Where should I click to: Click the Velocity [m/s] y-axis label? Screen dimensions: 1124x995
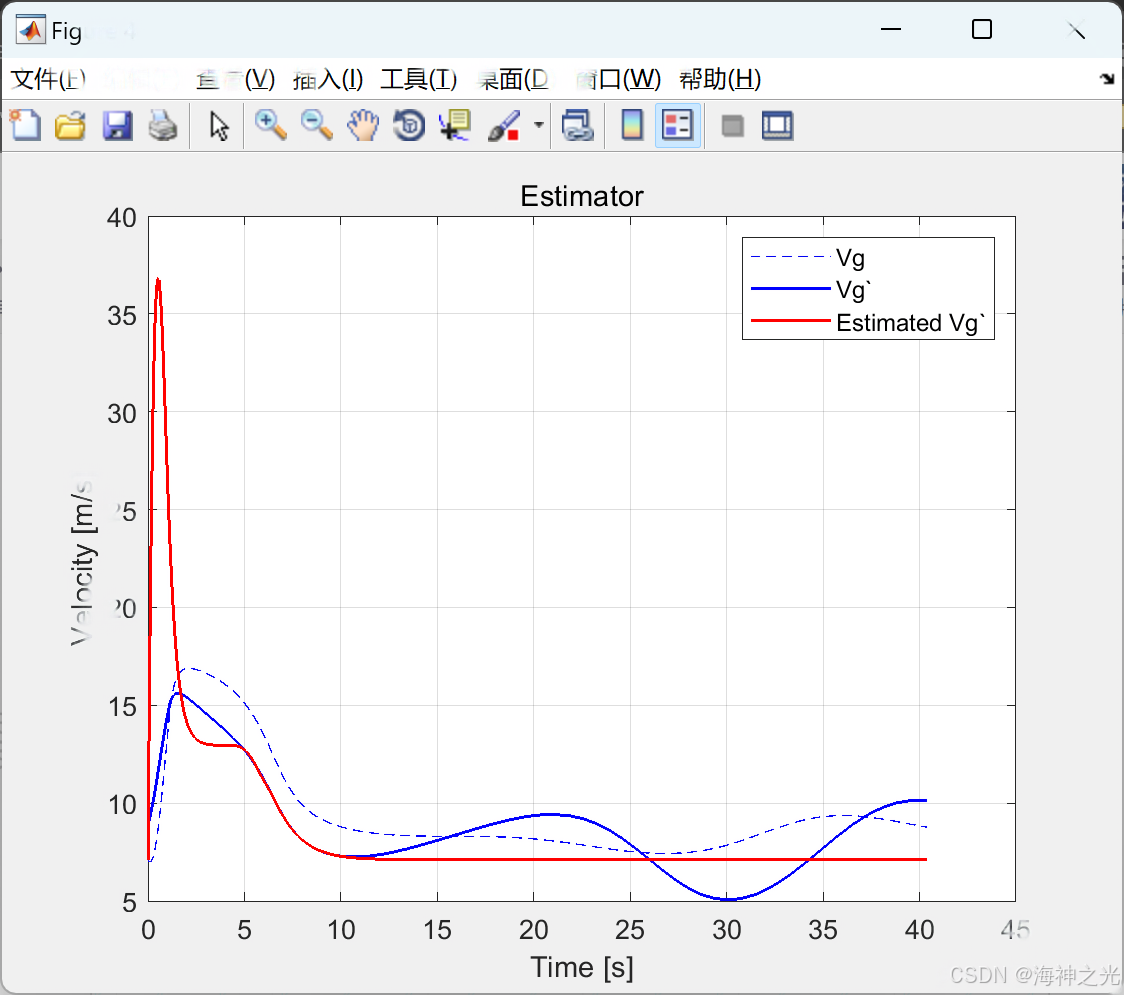[82, 561]
